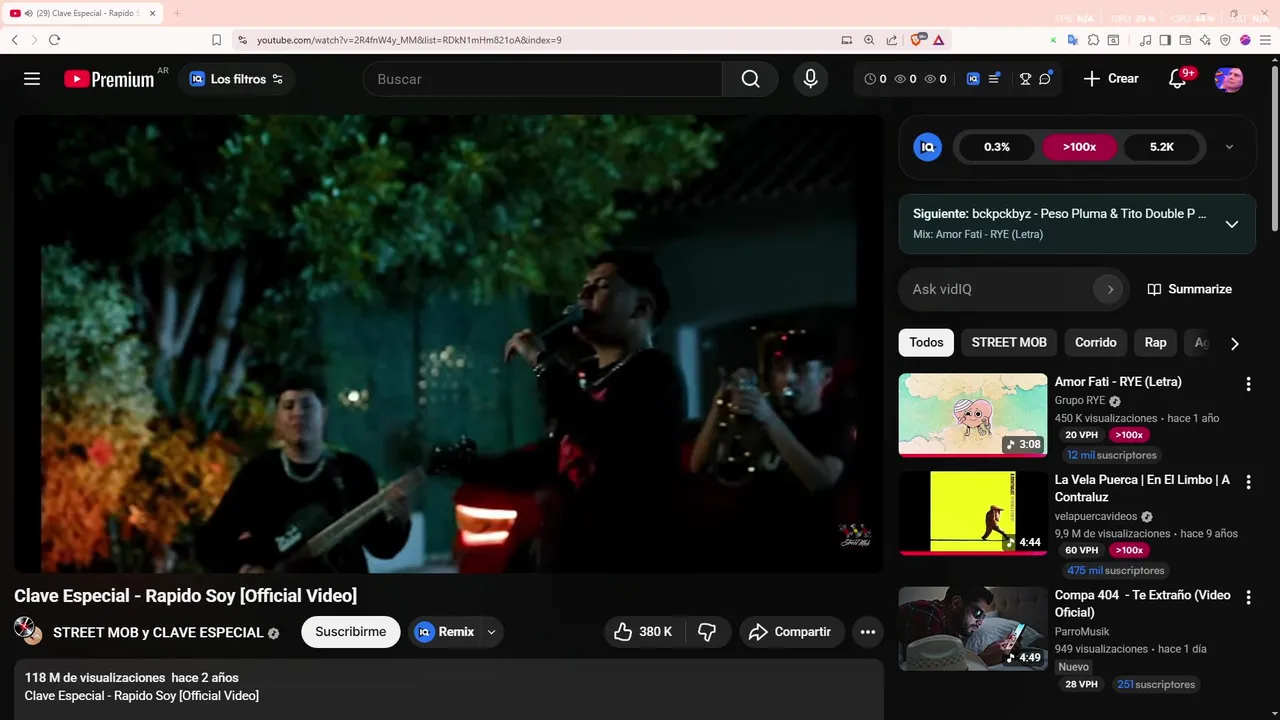Open the YouTube hamburger guide menu
This screenshot has height=720, width=1280.
(x=32, y=79)
